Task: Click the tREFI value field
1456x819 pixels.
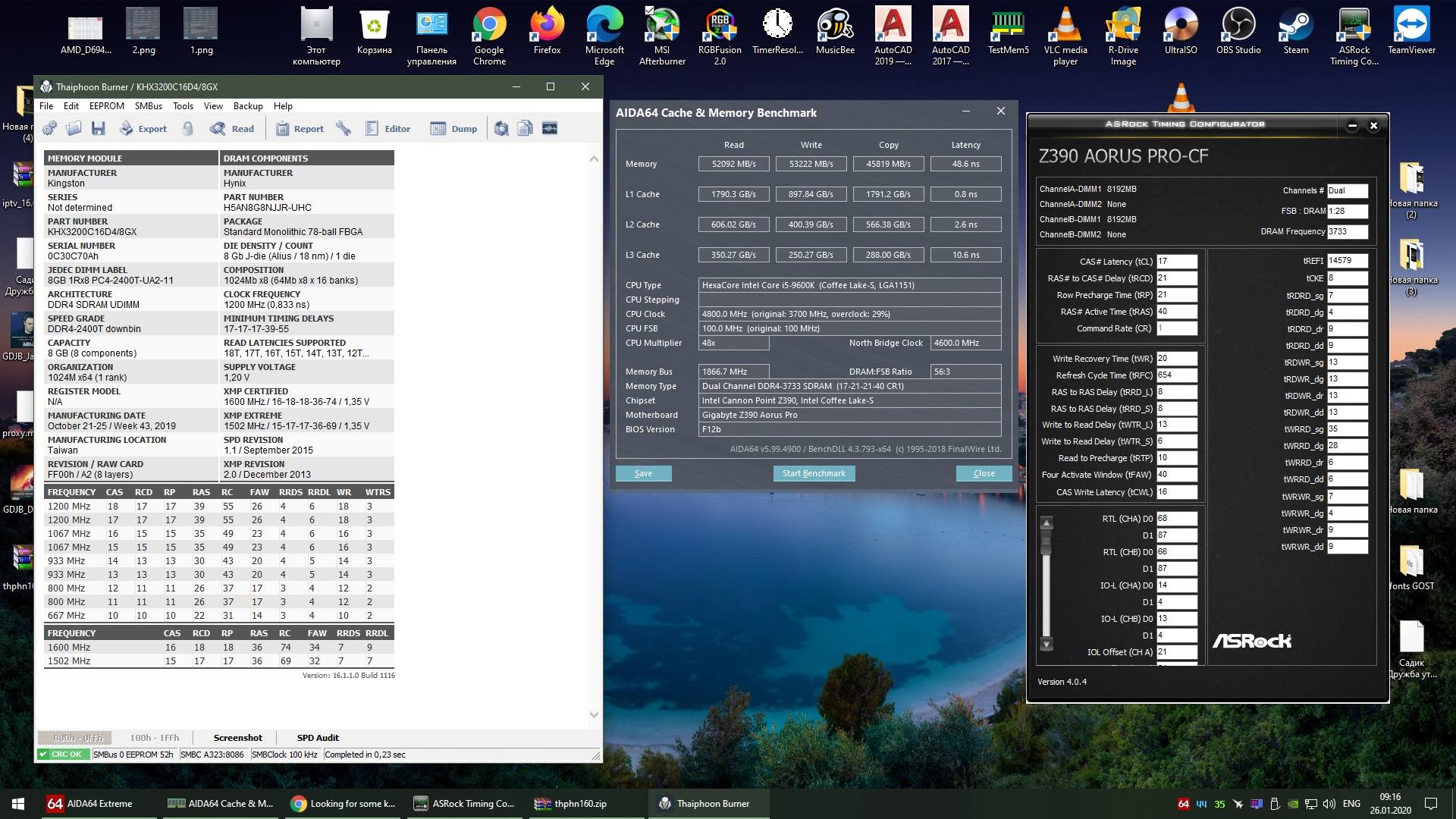Action: pyautogui.click(x=1348, y=260)
